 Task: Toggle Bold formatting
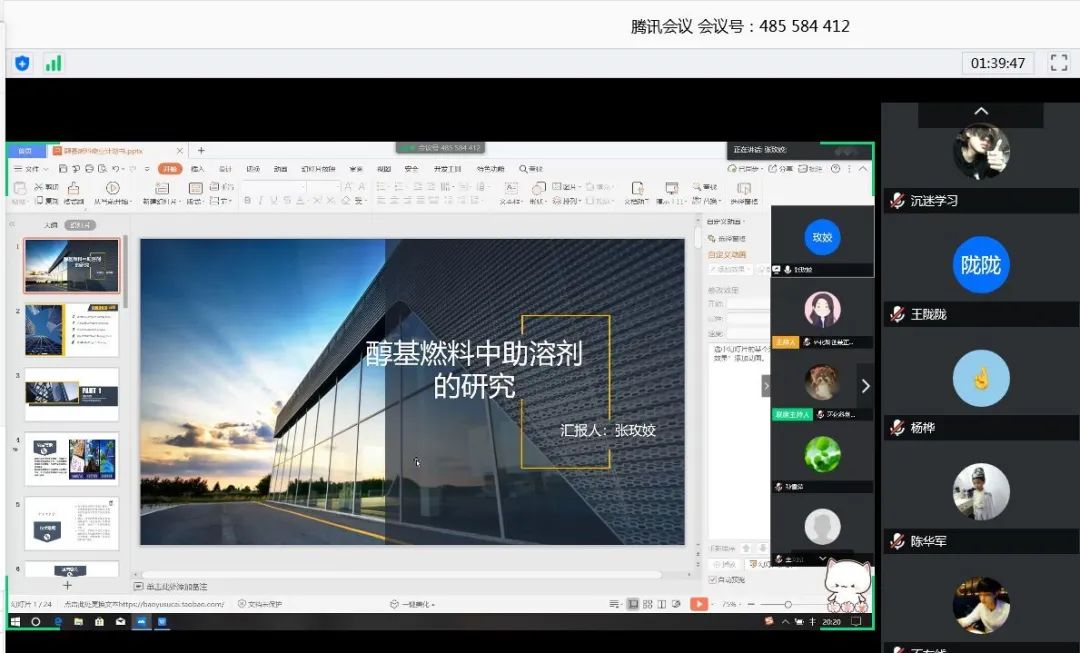pyautogui.click(x=247, y=200)
